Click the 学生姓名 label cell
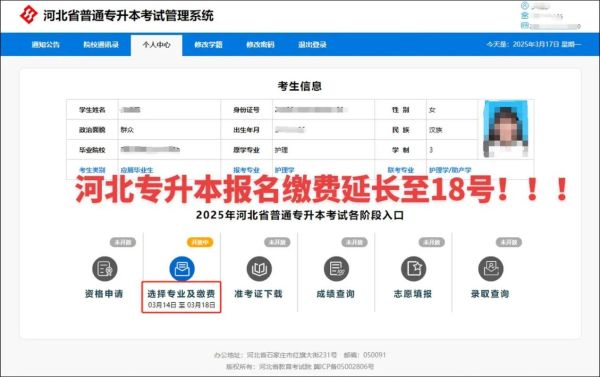This screenshot has width=600, height=377. pyautogui.click(x=92, y=110)
